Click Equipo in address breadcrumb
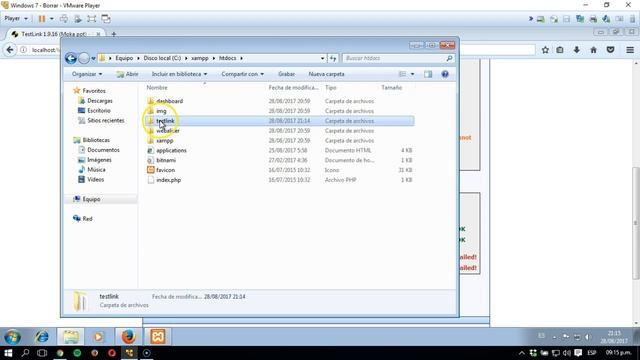The image size is (640, 360). [x=124, y=58]
